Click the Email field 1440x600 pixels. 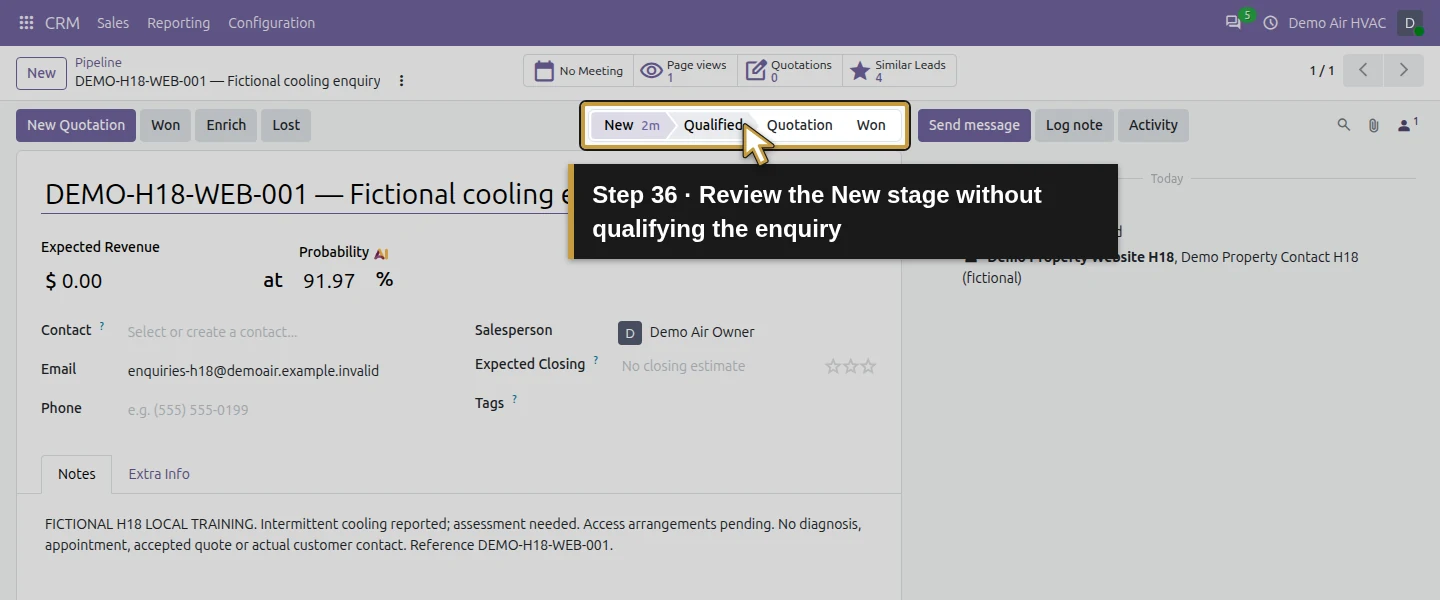point(284,371)
